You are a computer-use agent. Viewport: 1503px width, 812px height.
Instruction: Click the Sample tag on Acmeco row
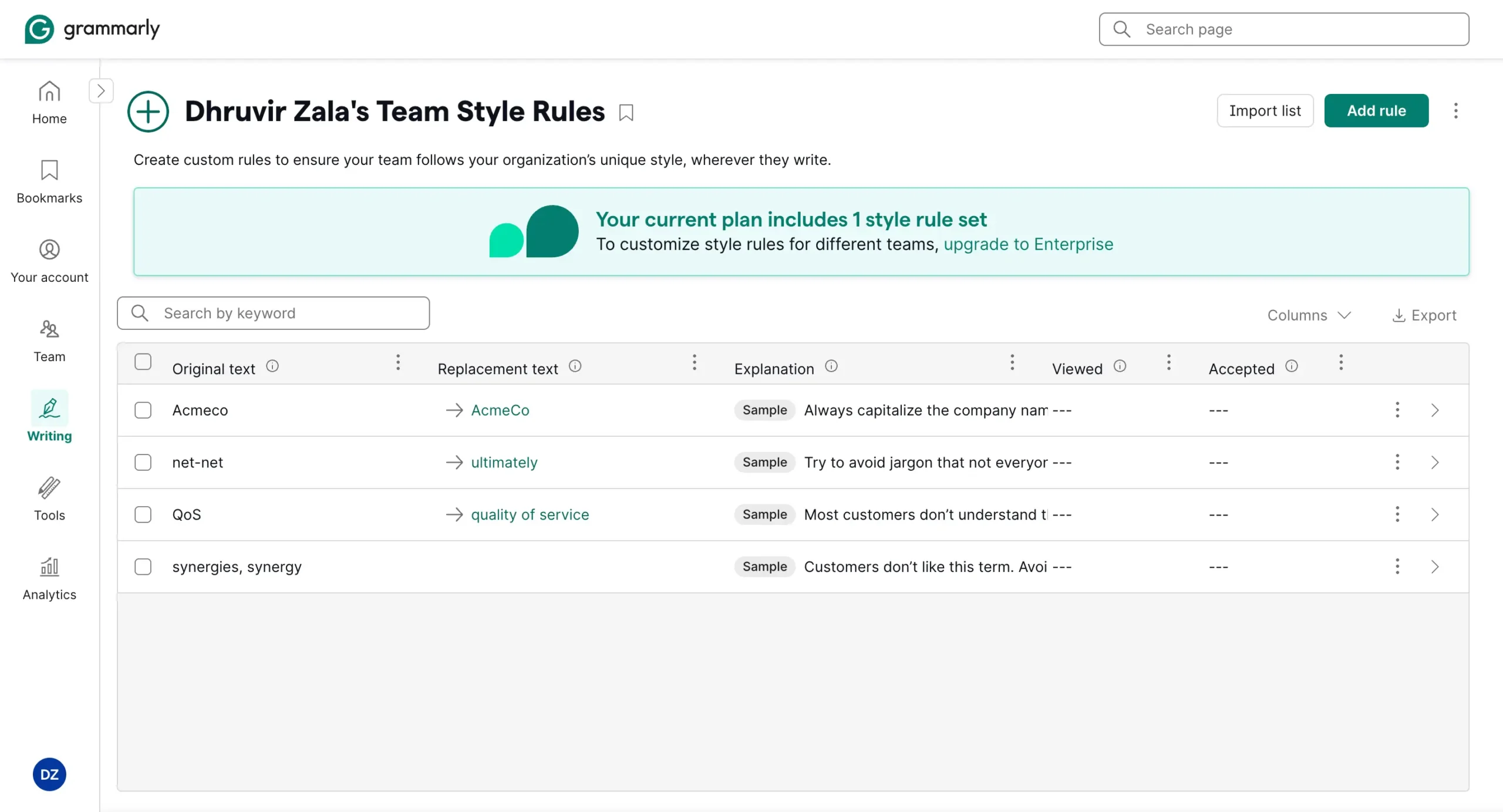[x=764, y=410]
